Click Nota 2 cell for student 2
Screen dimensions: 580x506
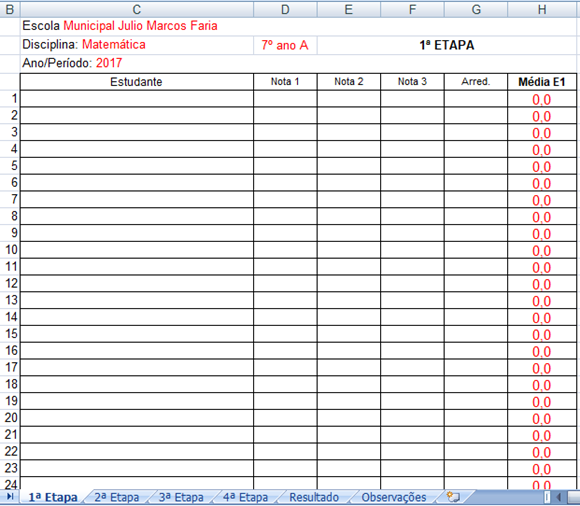[x=349, y=115]
